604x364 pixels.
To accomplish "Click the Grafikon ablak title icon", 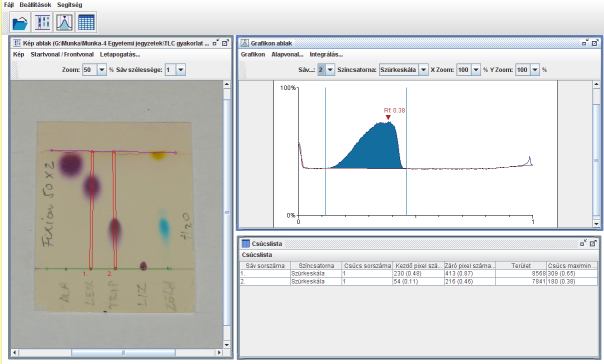I will click(x=245, y=43).
